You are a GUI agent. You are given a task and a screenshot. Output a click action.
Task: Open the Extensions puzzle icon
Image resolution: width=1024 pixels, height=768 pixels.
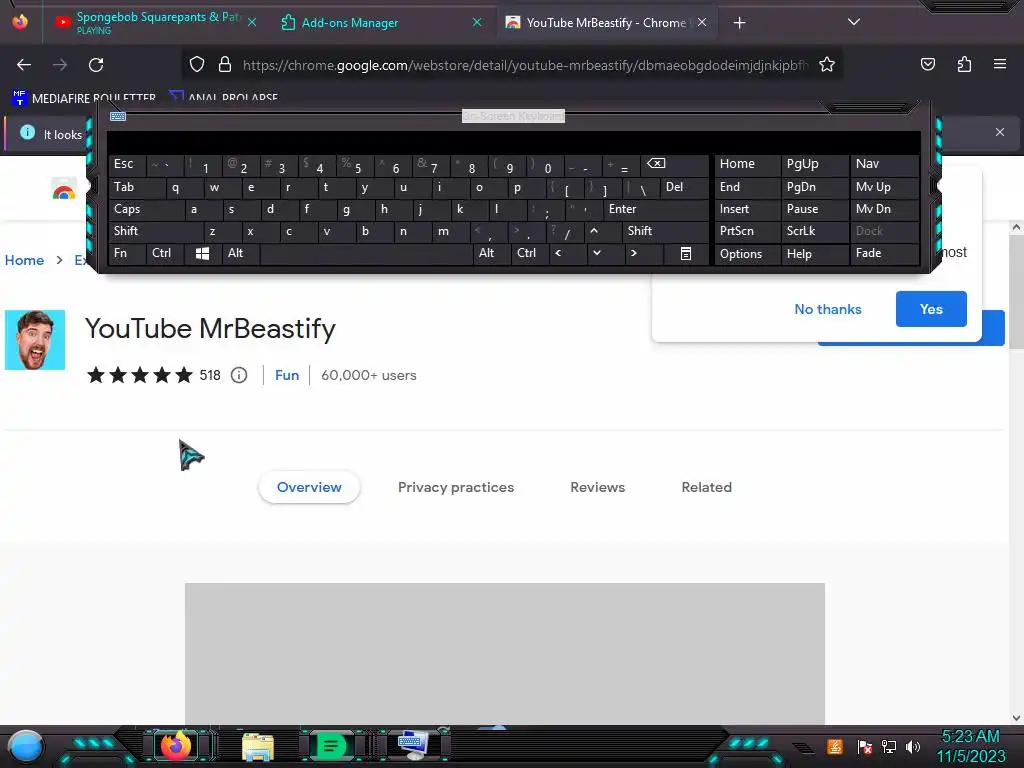coord(965,64)
